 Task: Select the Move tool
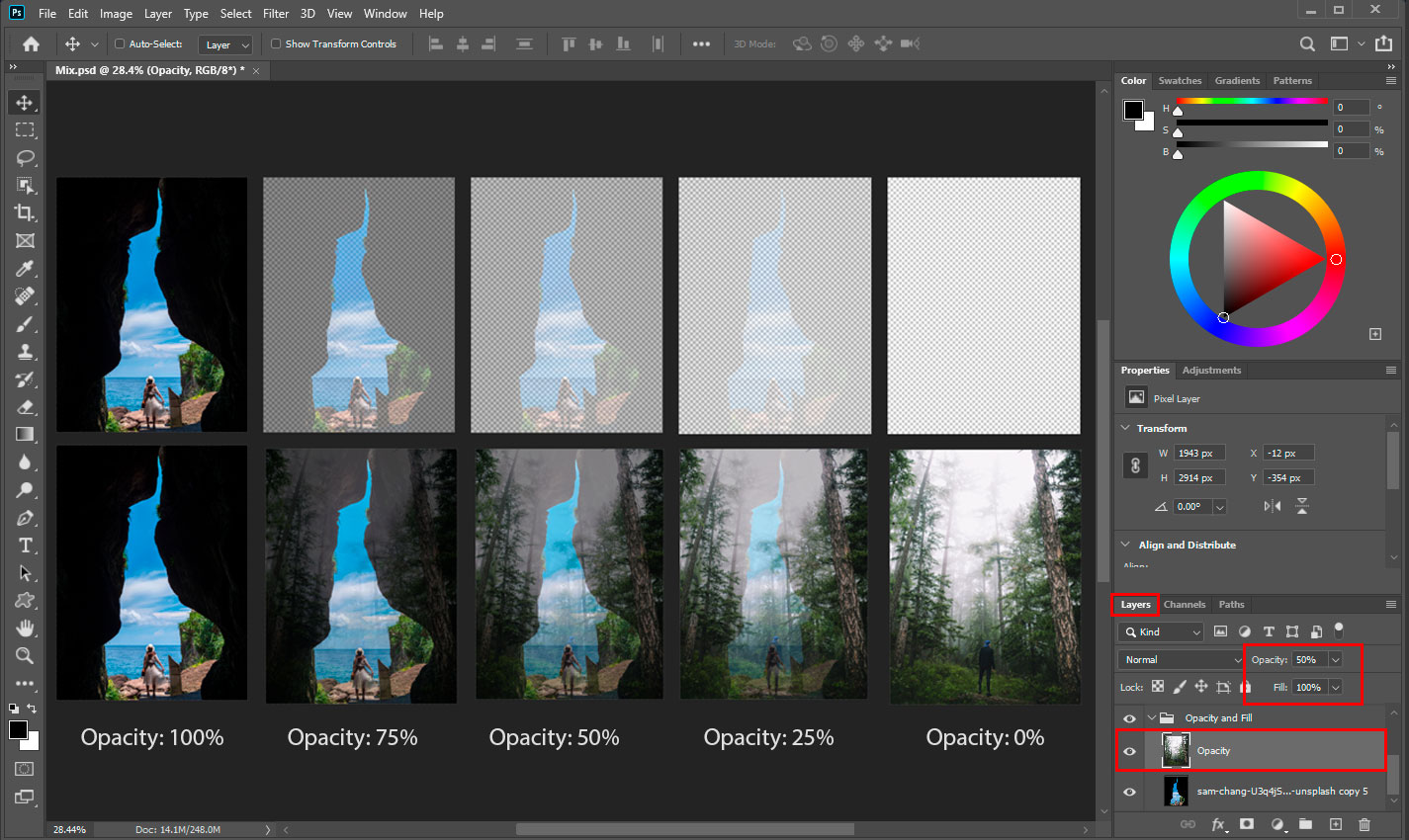point(24,102)
